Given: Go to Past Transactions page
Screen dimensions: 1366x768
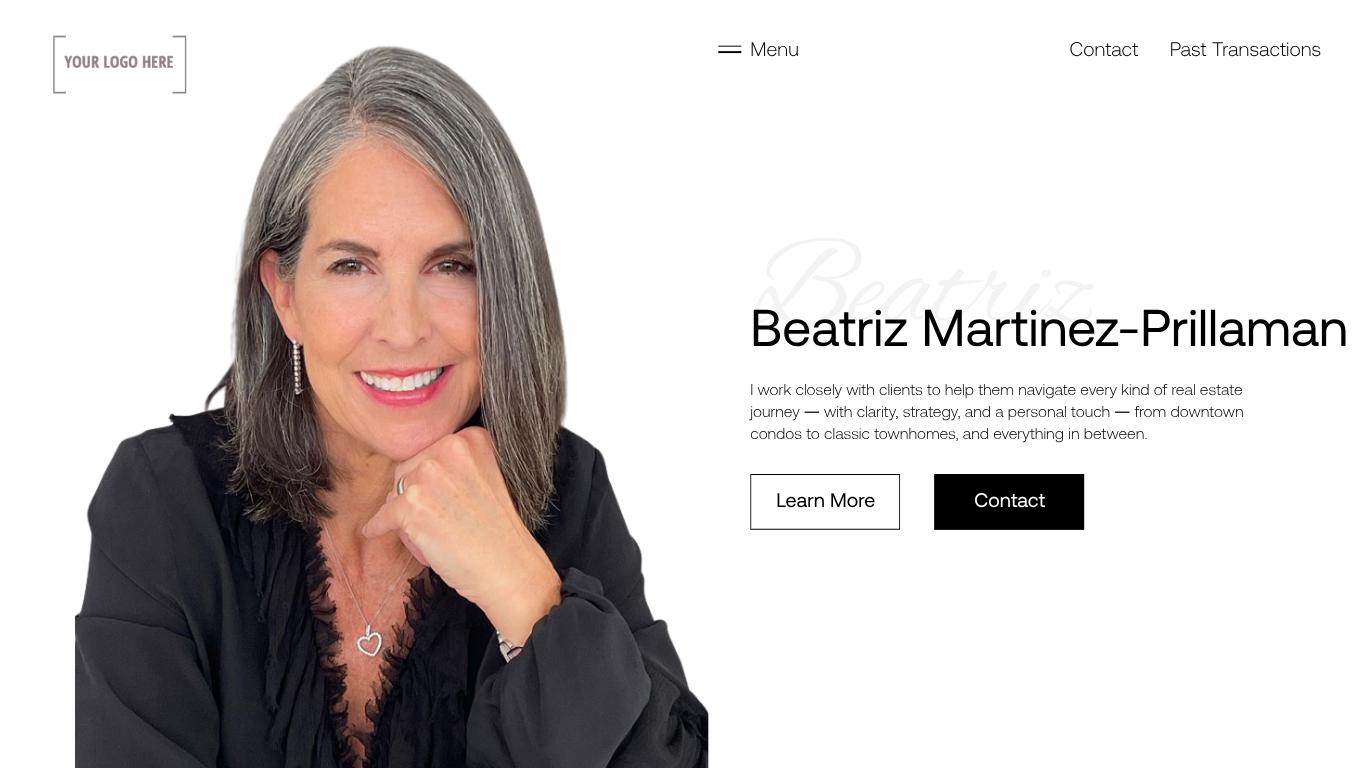Looking at the screenshot, I should tap(1245, 50).
